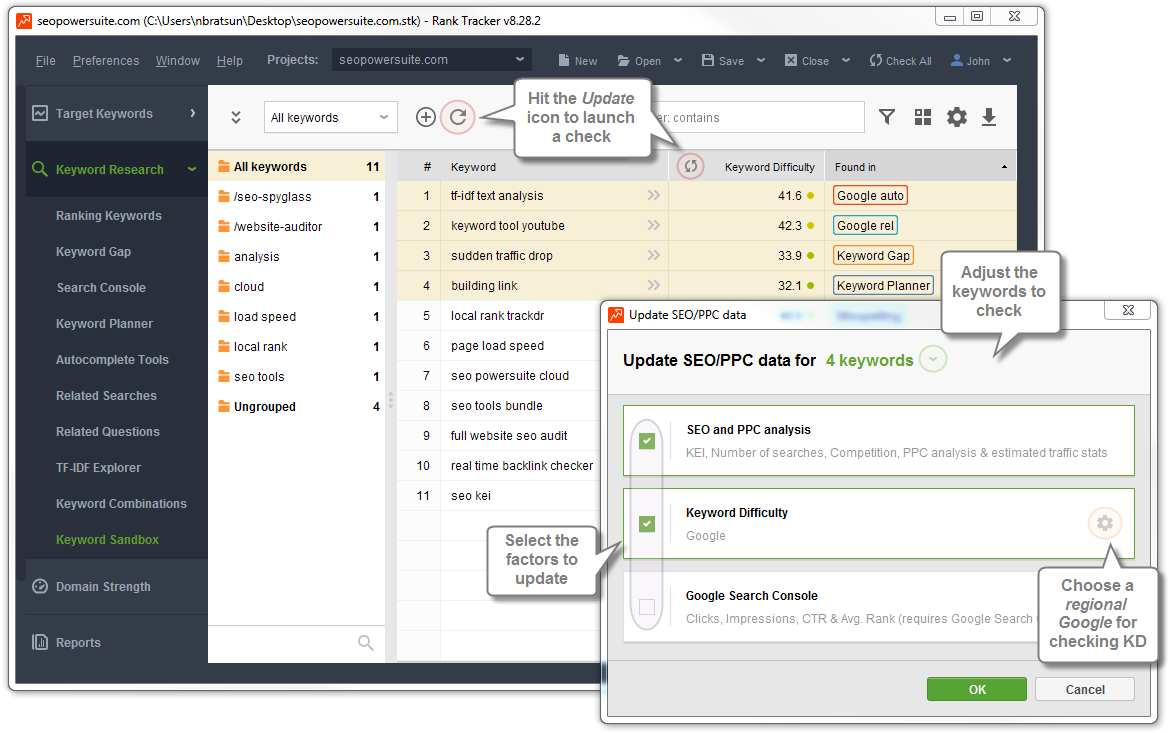Click the Keyword Gap tag in table
The image size is (1170, 733).
click(x=873, y=255)
